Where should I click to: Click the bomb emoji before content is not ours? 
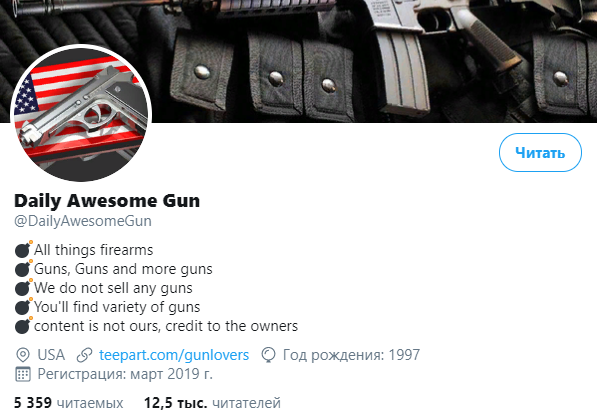click(x=24, y=325)
